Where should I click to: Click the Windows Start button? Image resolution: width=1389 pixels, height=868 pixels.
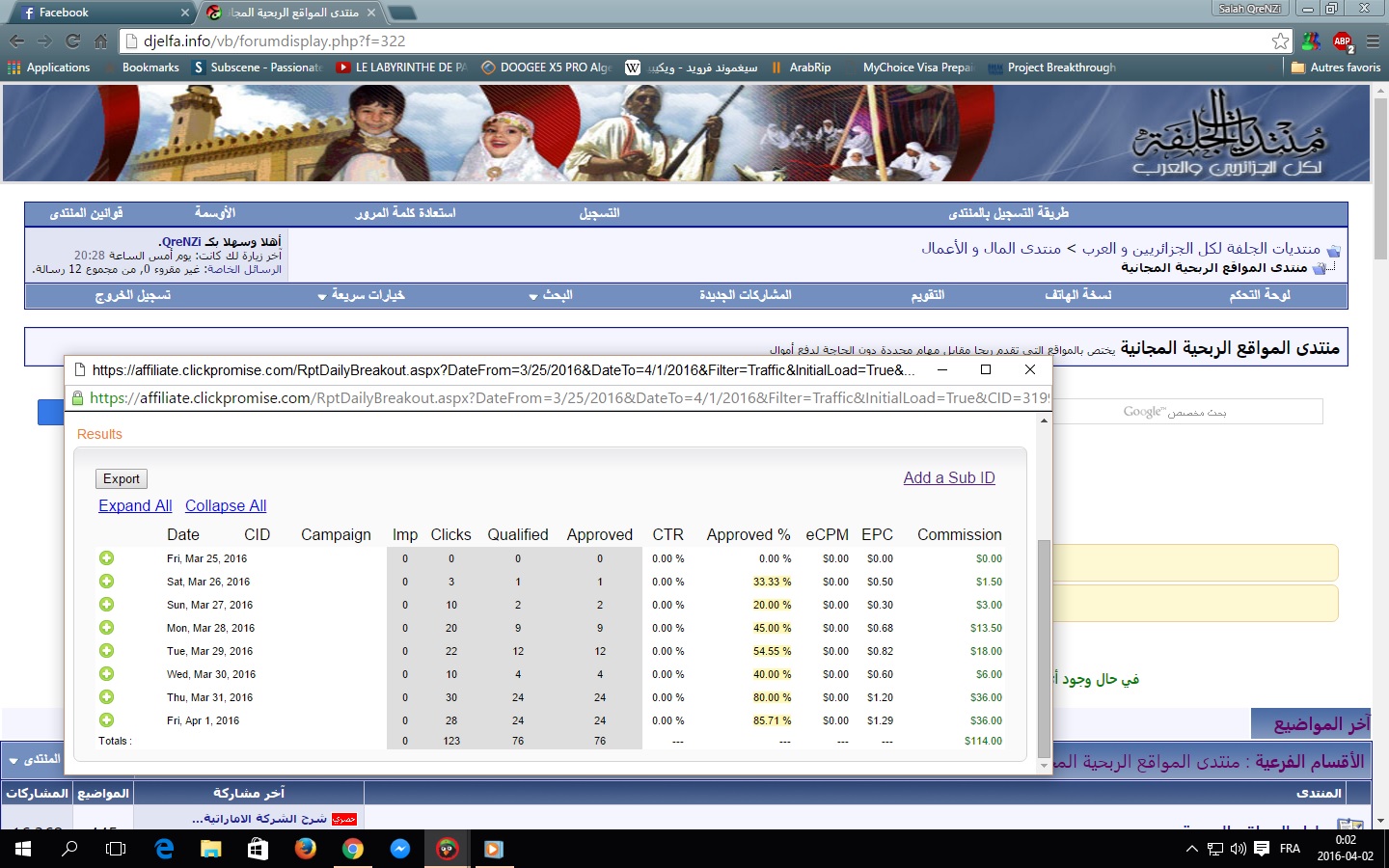[x=23, y=849]
